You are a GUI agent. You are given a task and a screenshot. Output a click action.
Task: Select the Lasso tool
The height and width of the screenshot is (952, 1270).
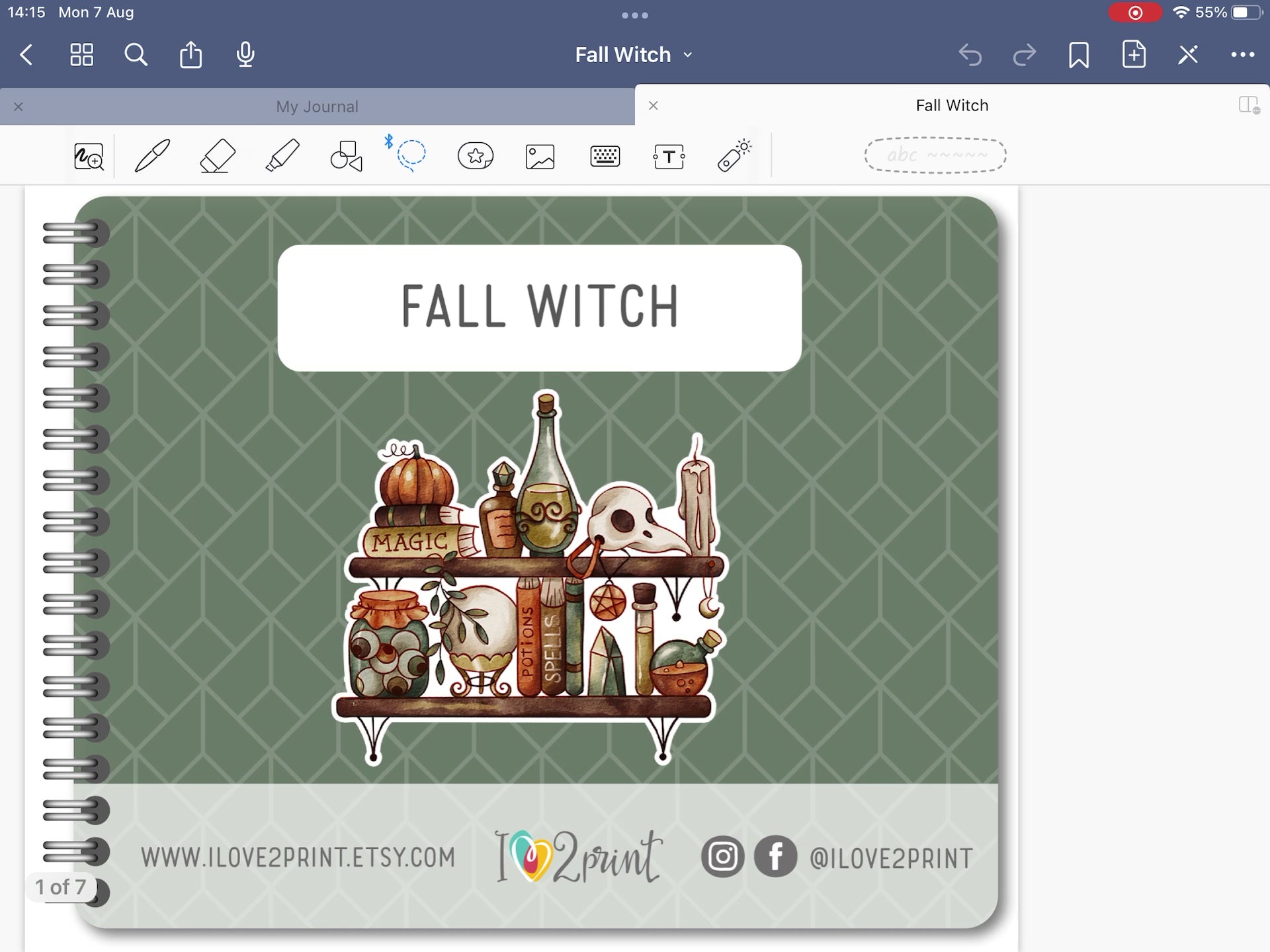(411, 155)
